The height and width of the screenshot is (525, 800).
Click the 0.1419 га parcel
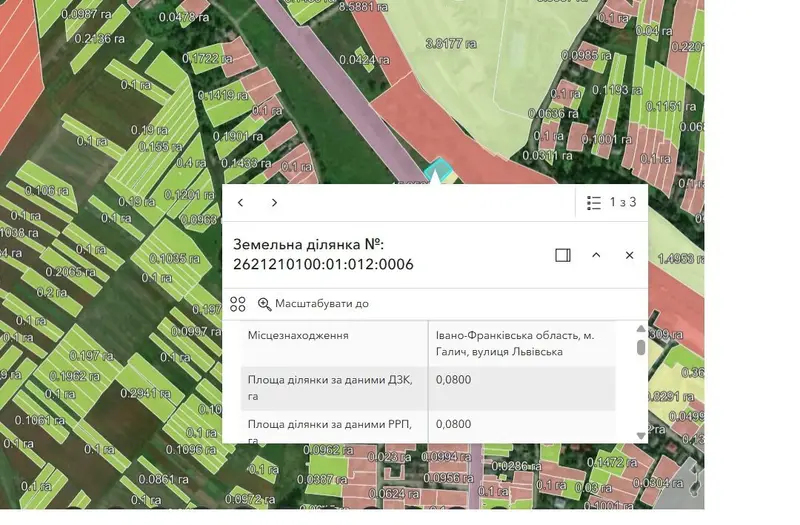pyautogui.click(x=223, y=95)
